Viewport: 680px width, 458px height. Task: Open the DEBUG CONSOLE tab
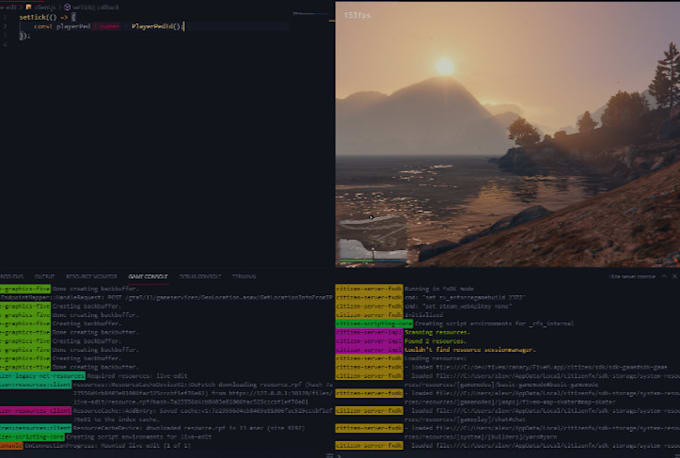[x=200, y=275]
